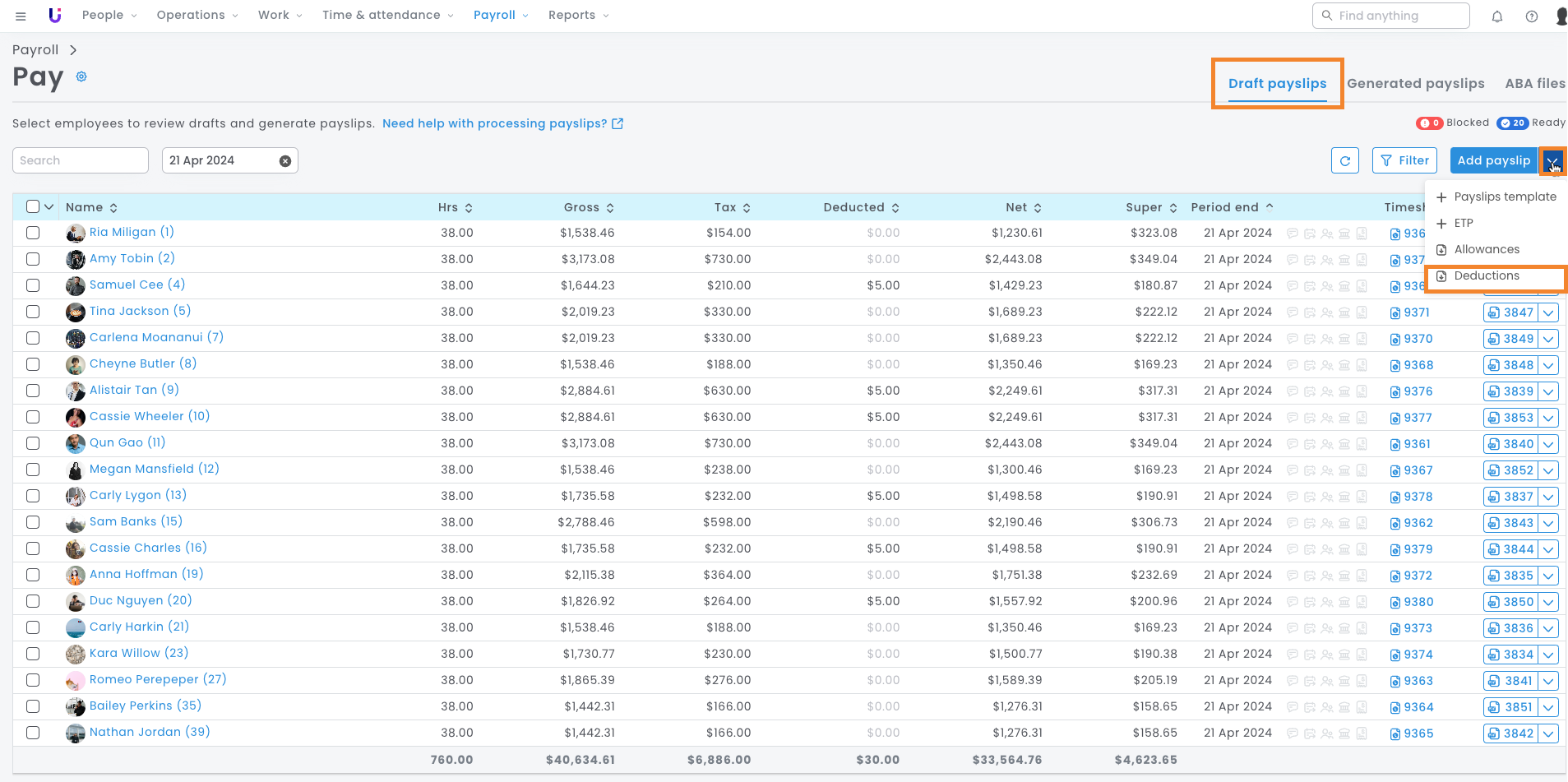Open the hamburger navigation menu

[x=21, y=16]
